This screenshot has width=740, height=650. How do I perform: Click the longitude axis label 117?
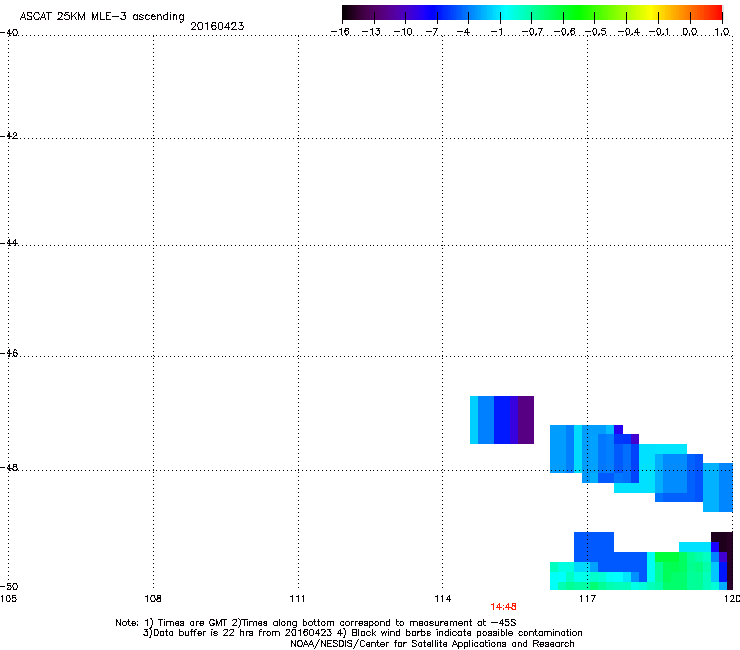coord(588,599)
